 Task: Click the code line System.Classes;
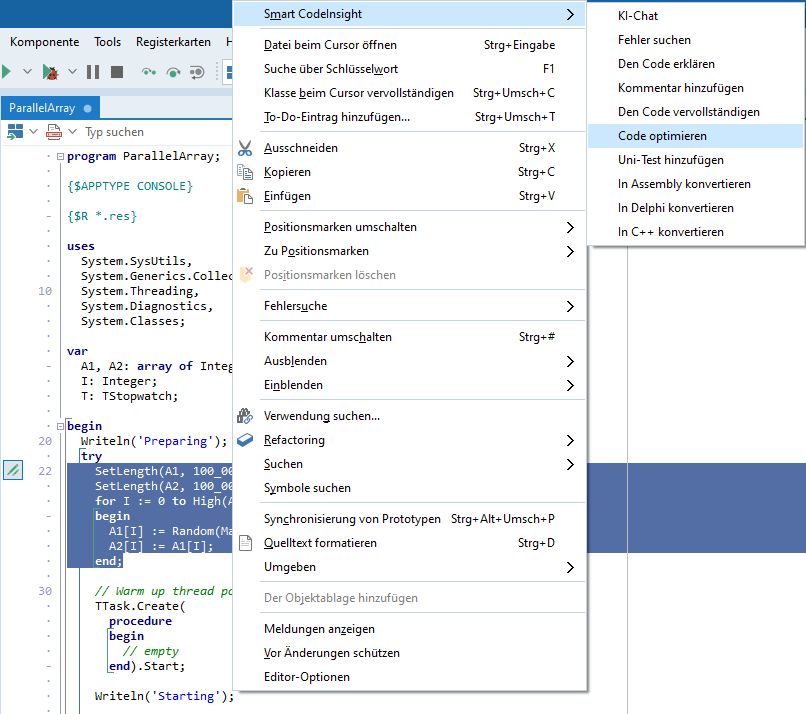point(133,321)
